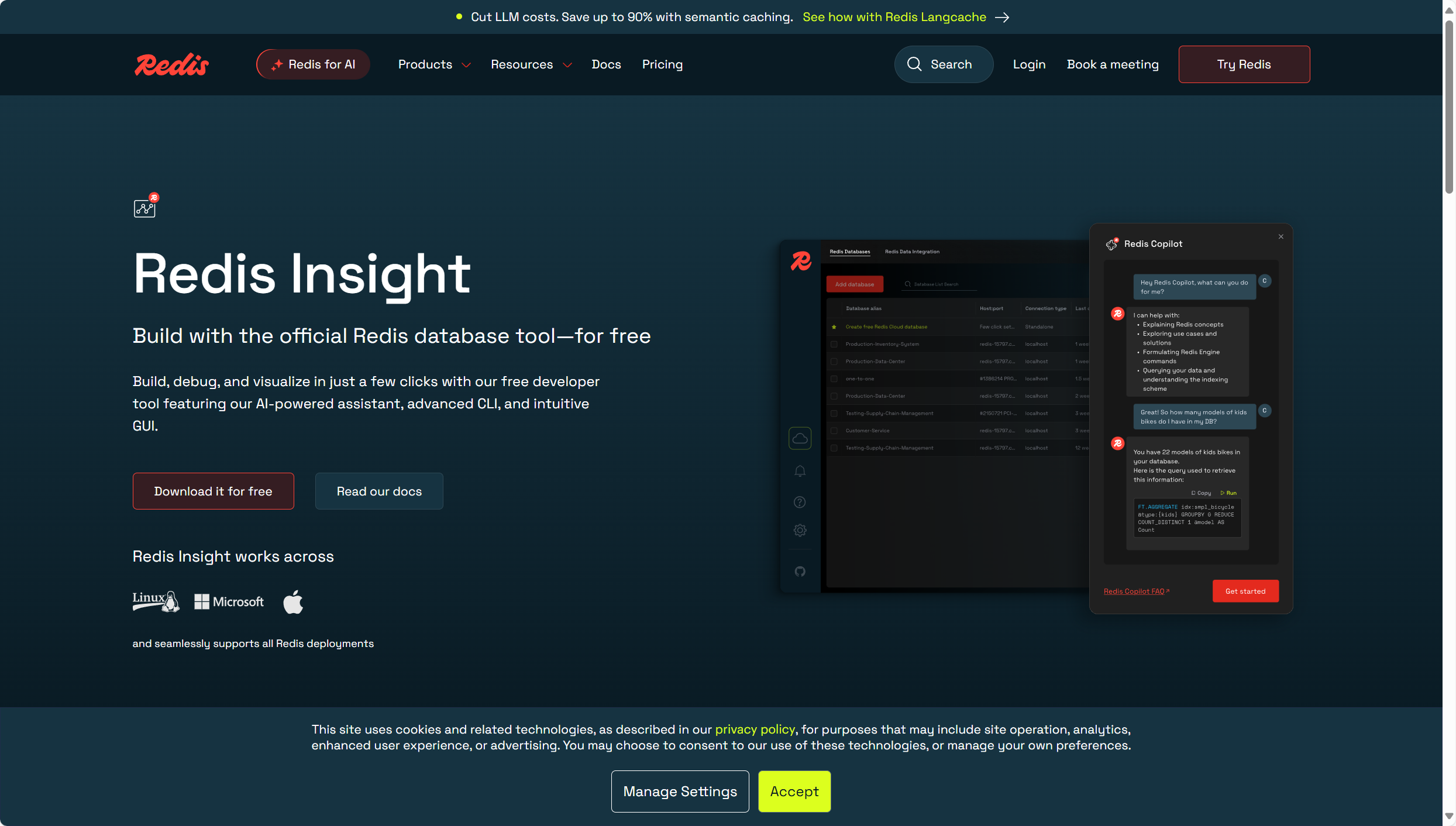Viewport: 1456px width, 826px height.
Task: Check the Production-Inventory-System row checkbox
Action: 834,344
